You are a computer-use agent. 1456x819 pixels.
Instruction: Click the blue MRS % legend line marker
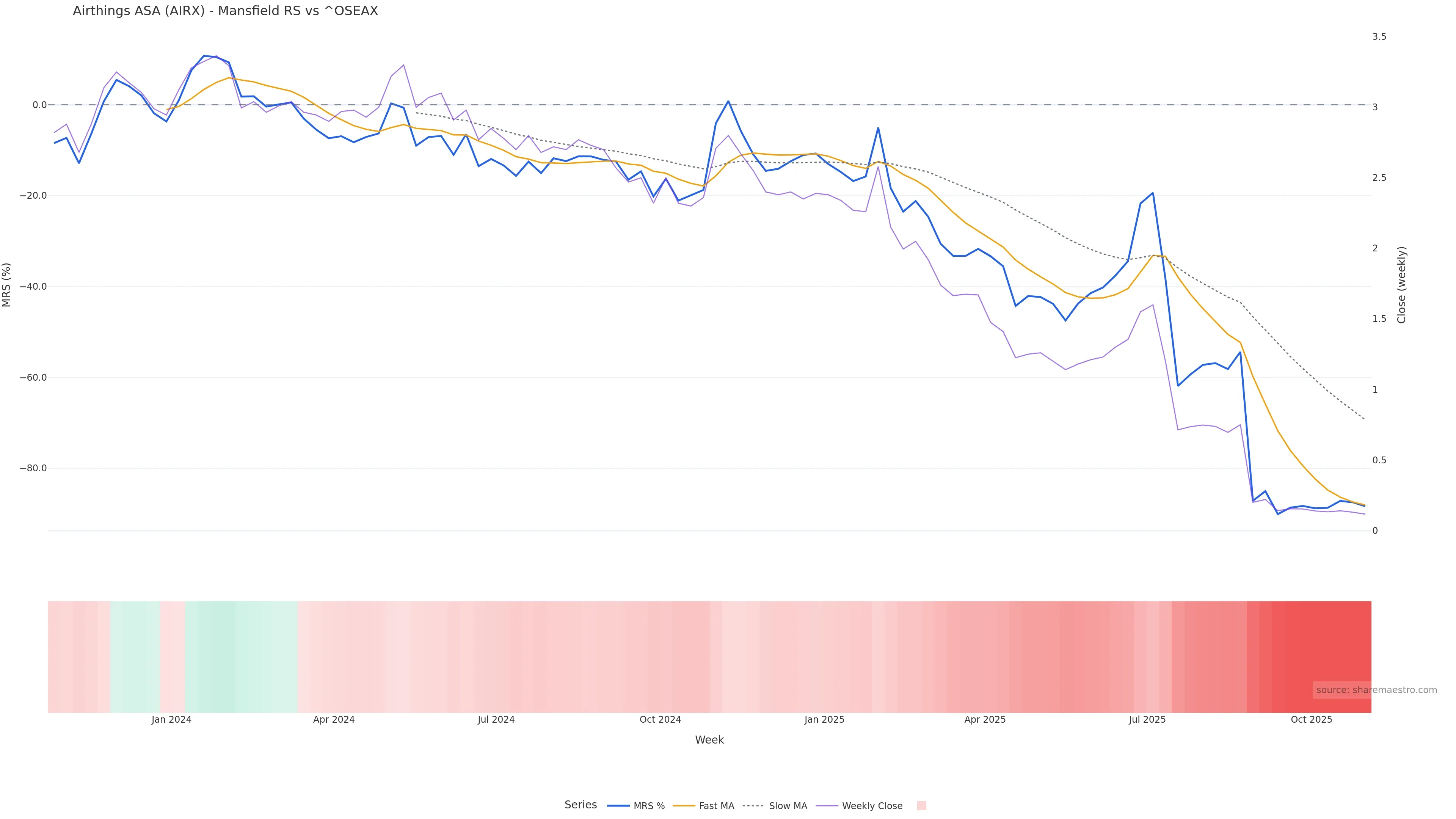tap(618, 806)
